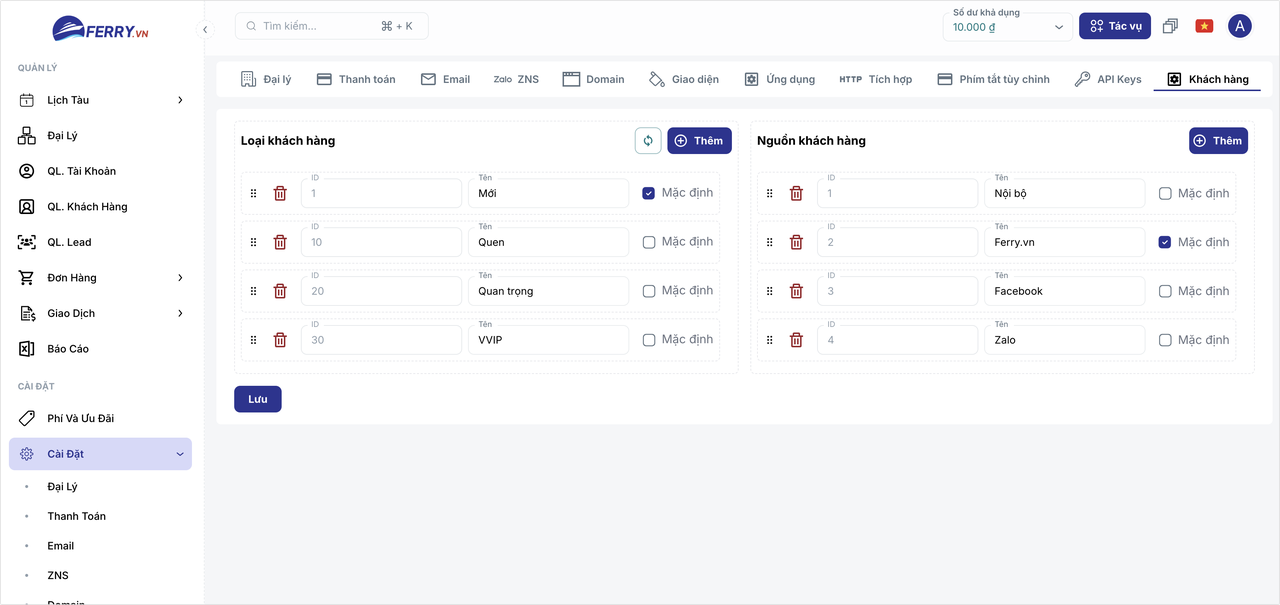Uncheck Mặc định for Ferry.vn source

pos(1165,242)
